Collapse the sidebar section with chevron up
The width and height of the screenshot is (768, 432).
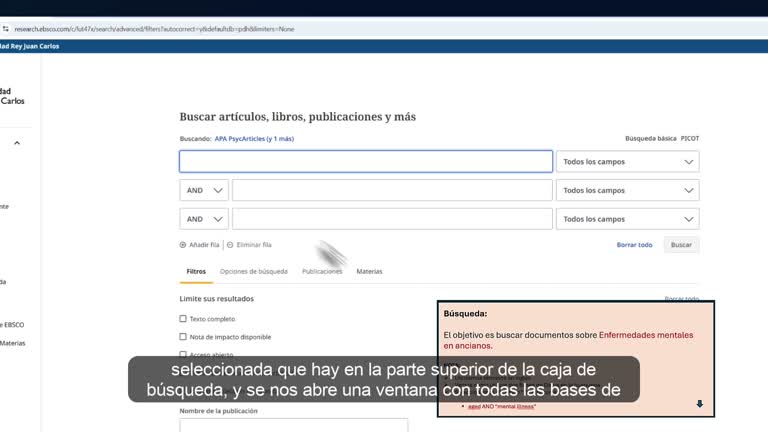17,143
